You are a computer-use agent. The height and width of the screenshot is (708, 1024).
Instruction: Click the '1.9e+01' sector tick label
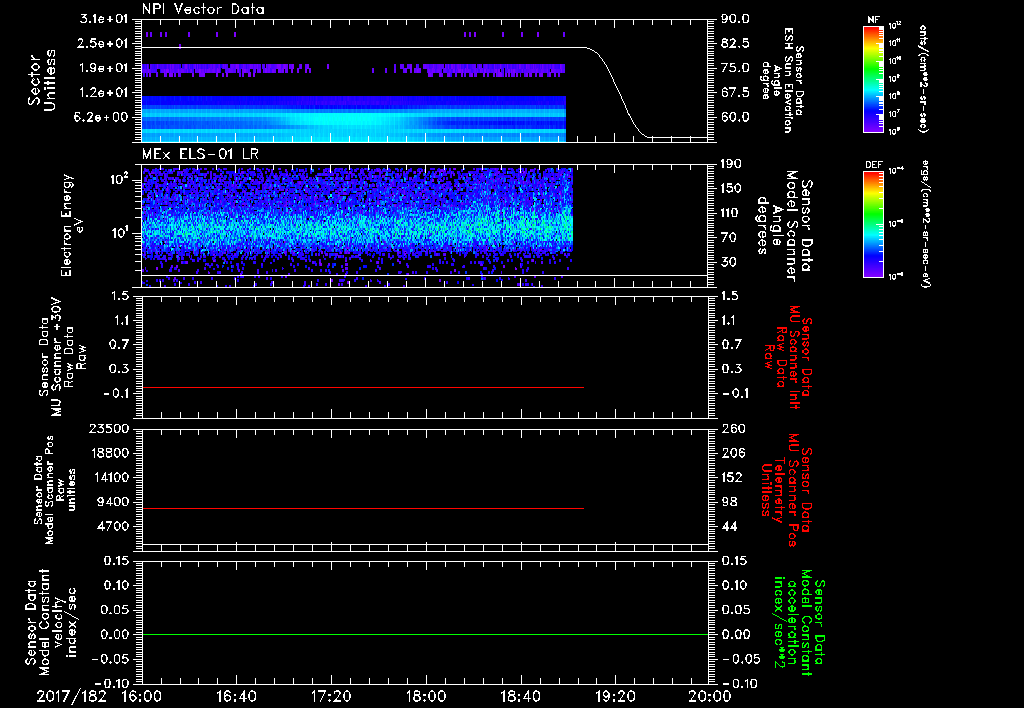pyautogui.click(x=104, y=68)
